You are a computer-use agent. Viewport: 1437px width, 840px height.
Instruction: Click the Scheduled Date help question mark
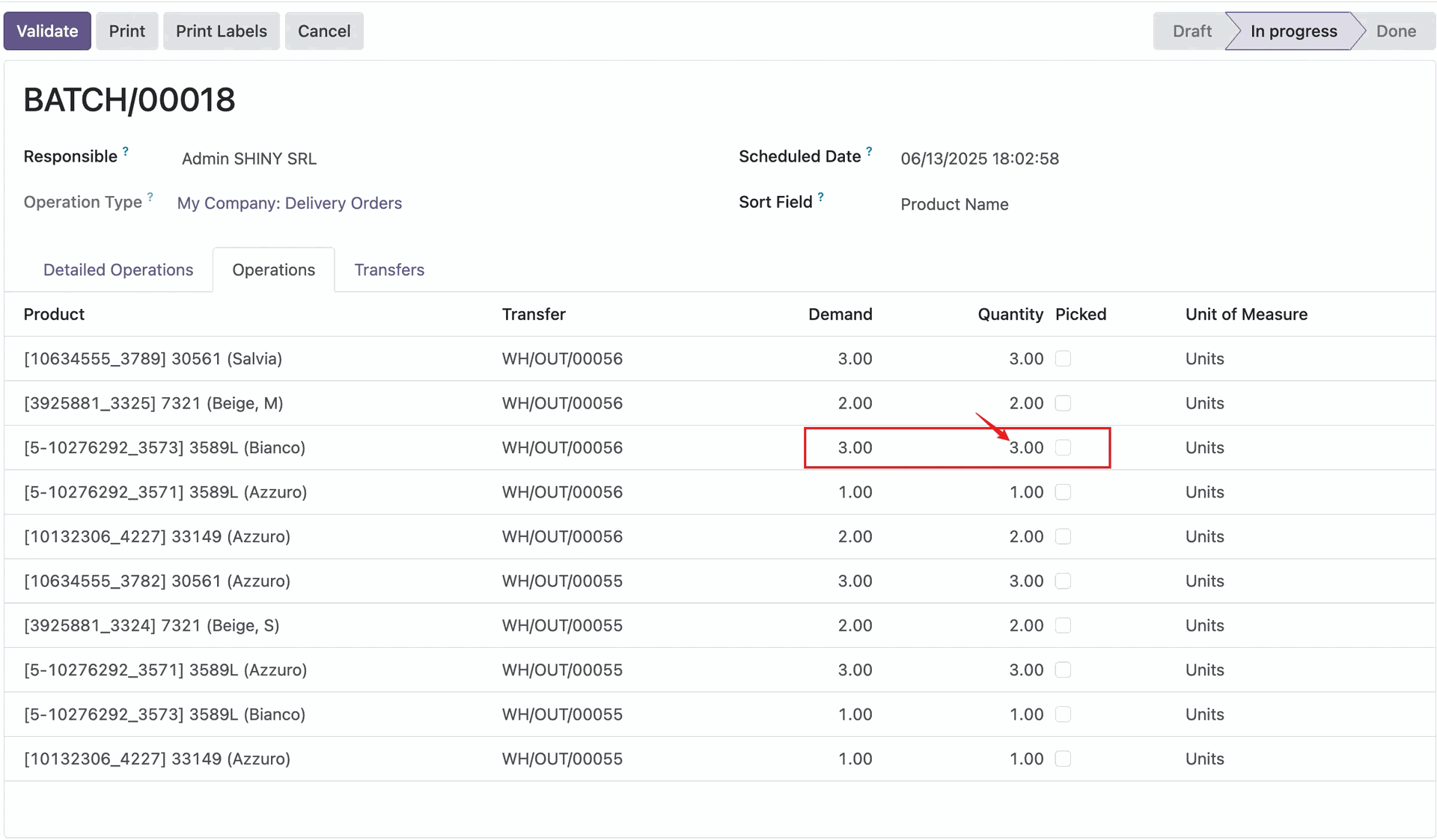click(869, 151)
